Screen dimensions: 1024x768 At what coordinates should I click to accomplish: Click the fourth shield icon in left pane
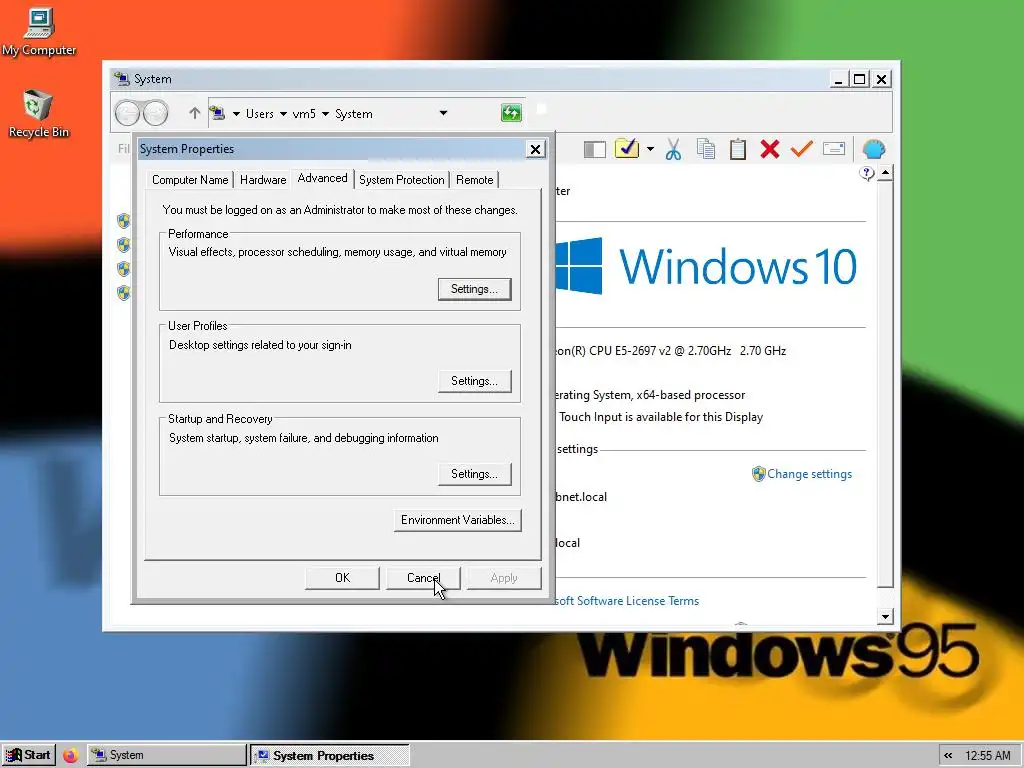(123, 293)
